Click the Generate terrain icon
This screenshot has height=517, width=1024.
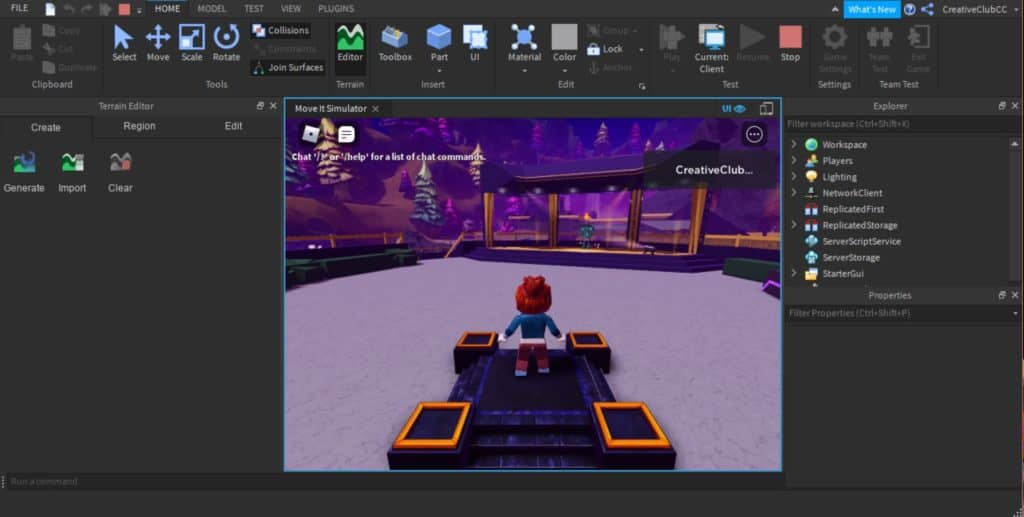pyautogui.click(x=24, y=163)
